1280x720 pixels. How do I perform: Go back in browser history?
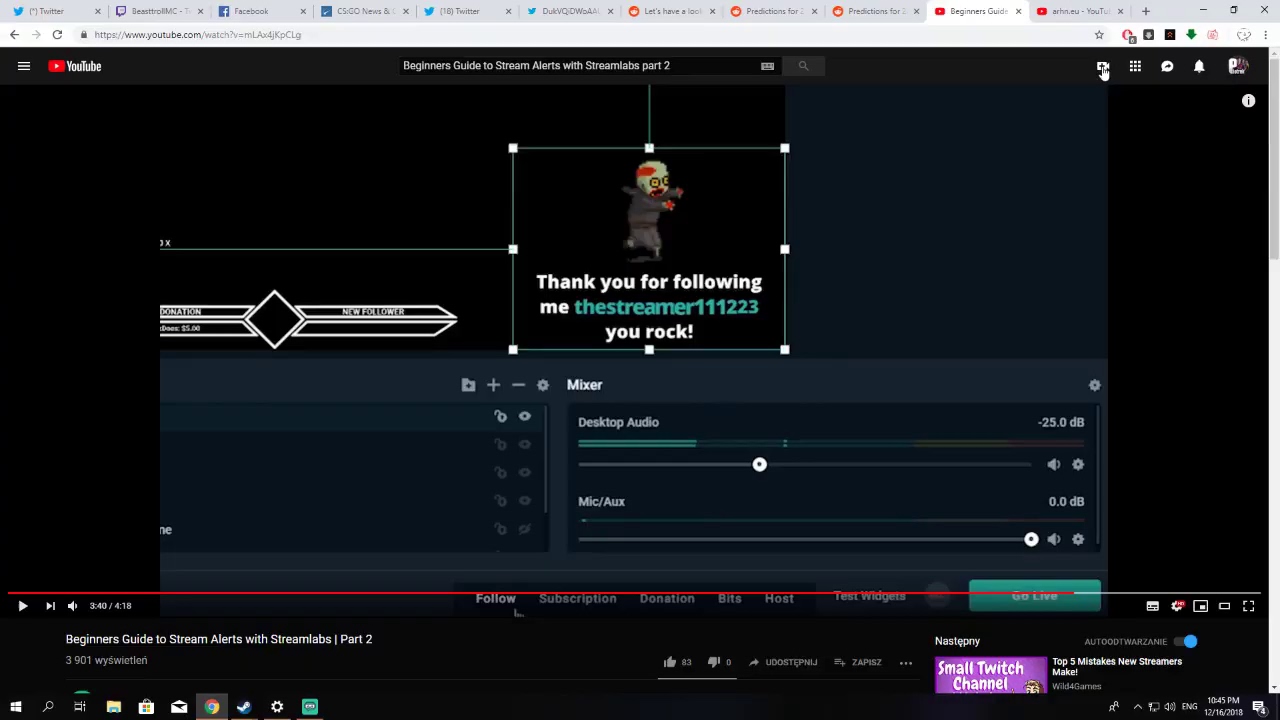point(14,35)
